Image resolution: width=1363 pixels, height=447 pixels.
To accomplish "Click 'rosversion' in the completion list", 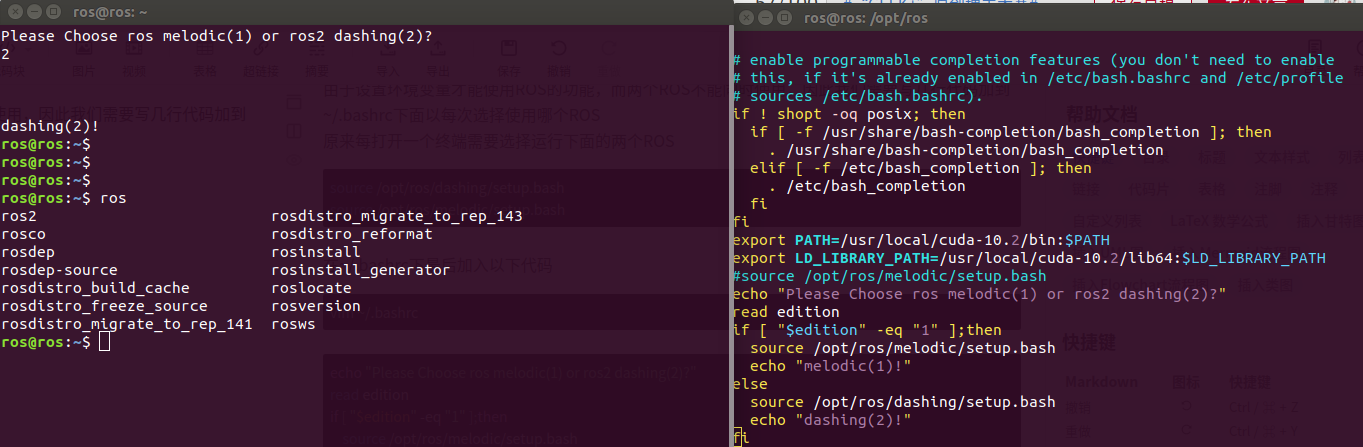I will (316, 306).
